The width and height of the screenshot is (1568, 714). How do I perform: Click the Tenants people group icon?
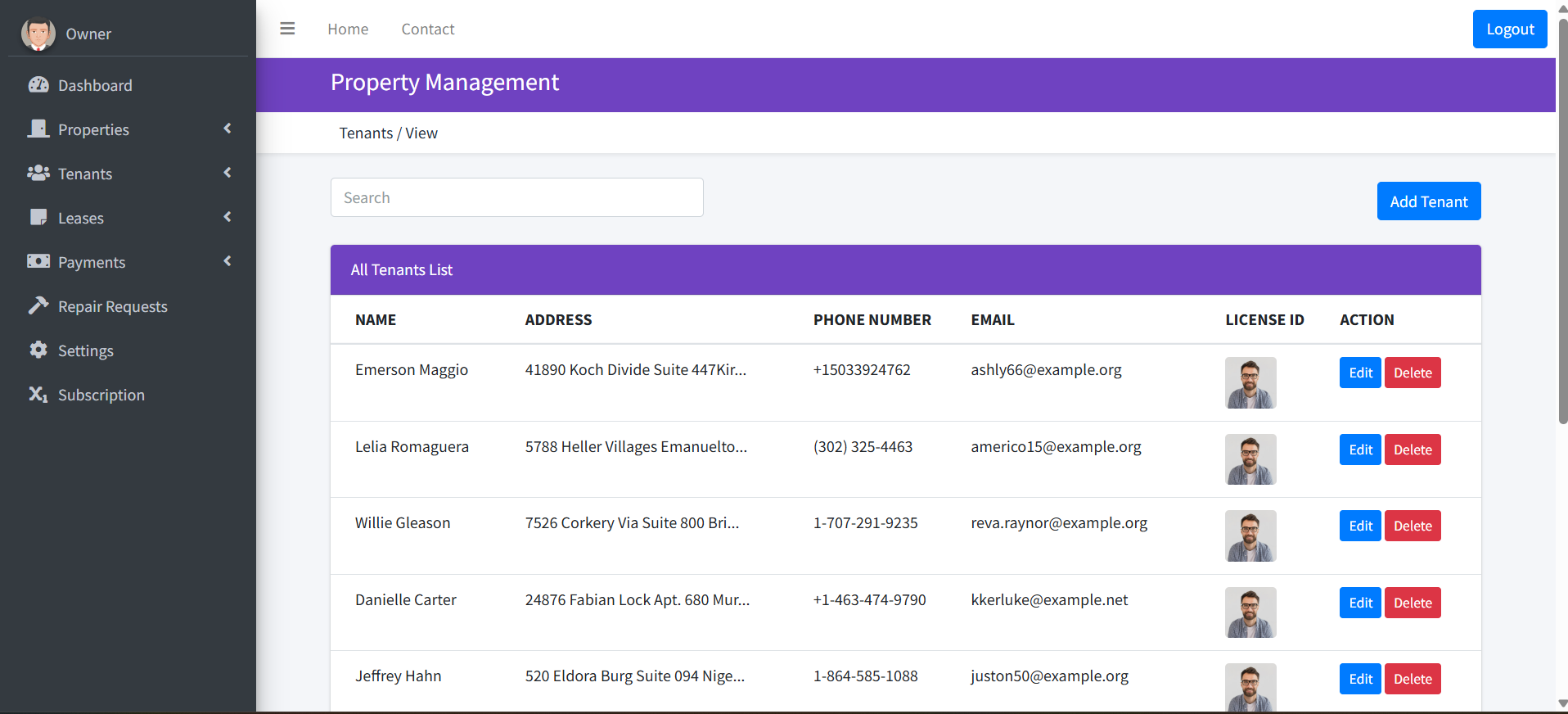38,174
